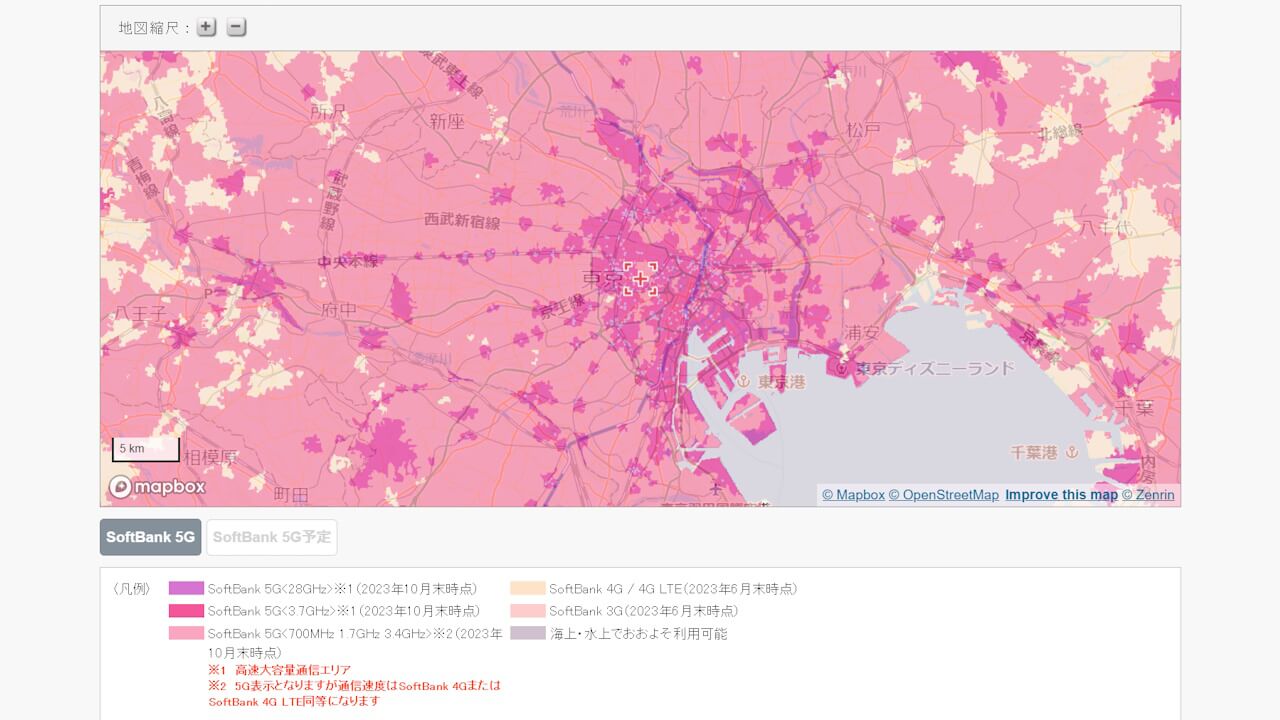Click the 東京港 port anchor icon
This screenshot has width=1280, height=720.
[744, 380]
